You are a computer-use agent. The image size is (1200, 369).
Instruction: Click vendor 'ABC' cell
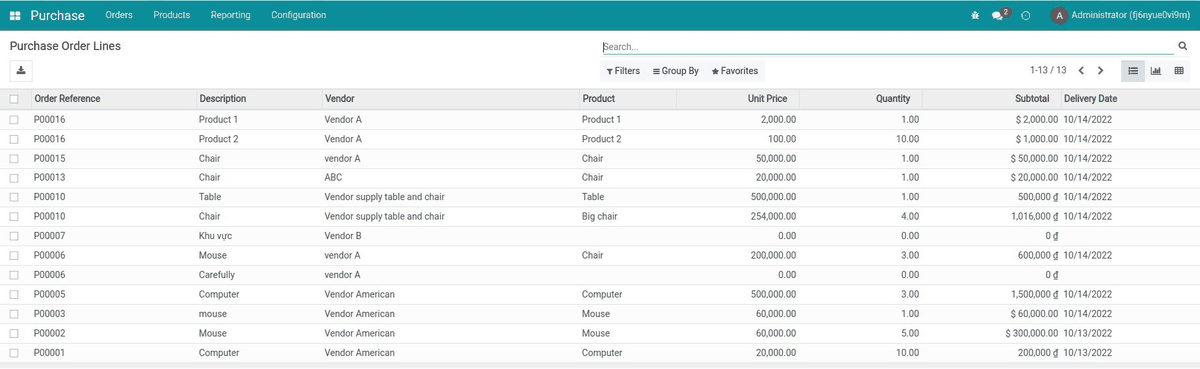pos(334,178)
